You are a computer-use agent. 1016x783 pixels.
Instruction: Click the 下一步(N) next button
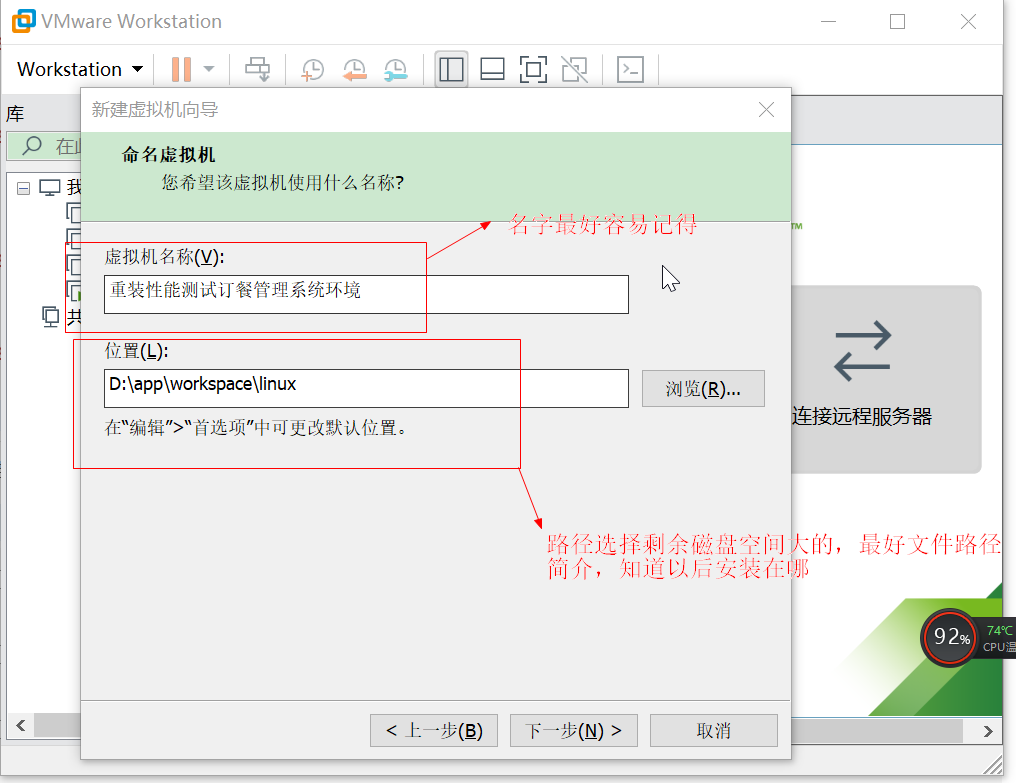[573, 730]
